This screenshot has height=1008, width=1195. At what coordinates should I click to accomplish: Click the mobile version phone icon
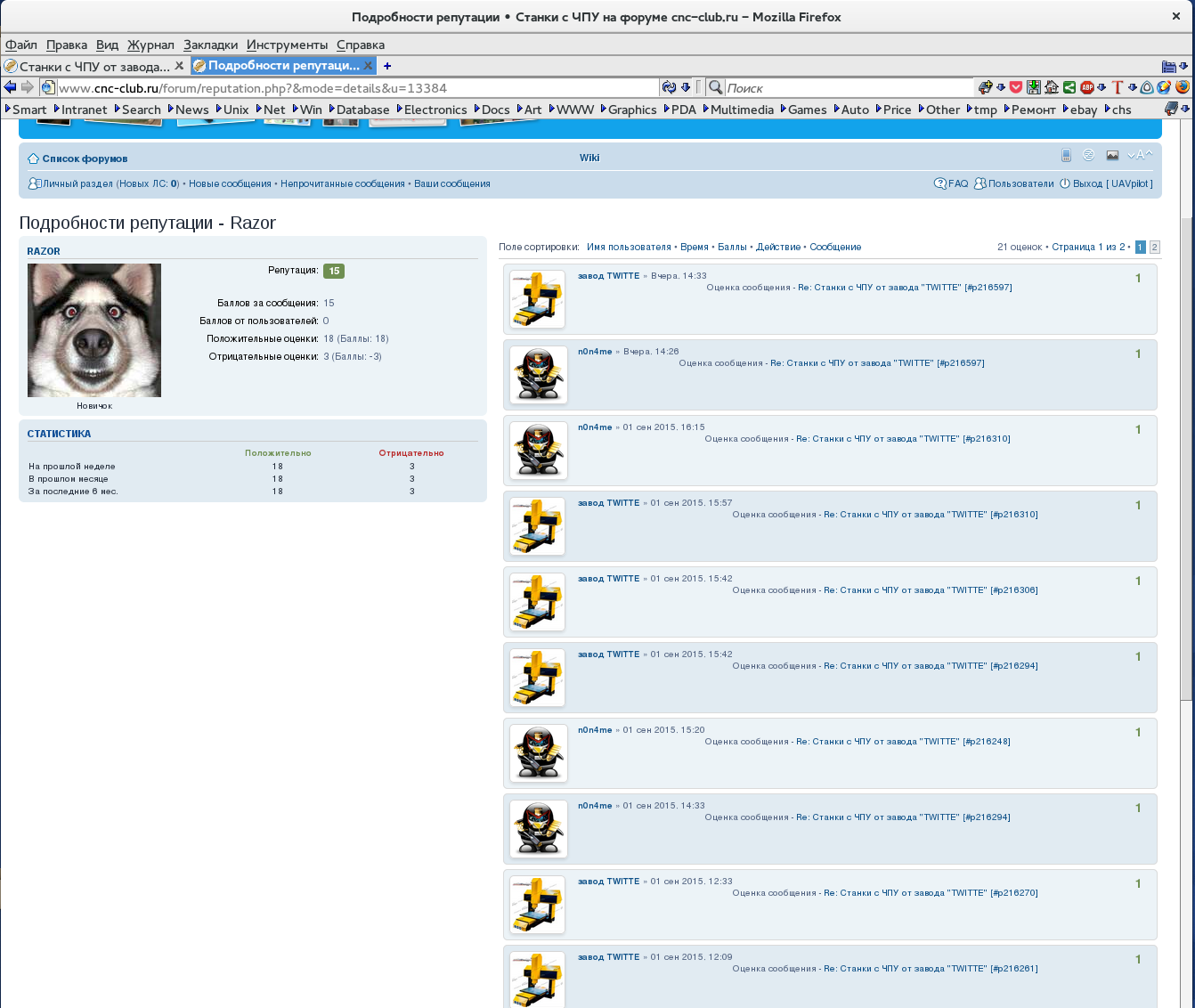[1066, 155]
